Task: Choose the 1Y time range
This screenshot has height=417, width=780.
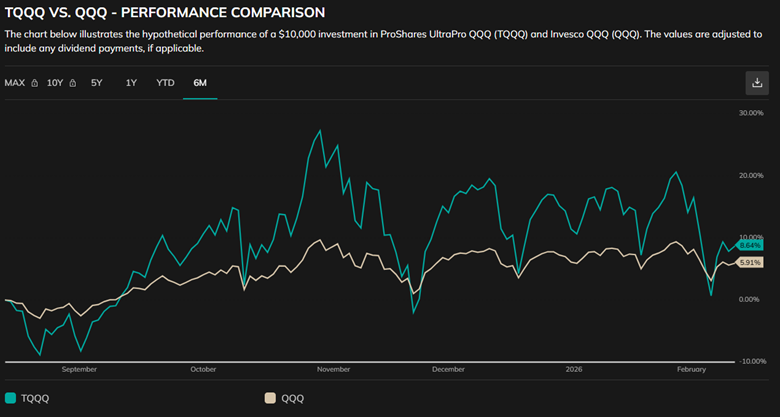Action: point(131,83)
